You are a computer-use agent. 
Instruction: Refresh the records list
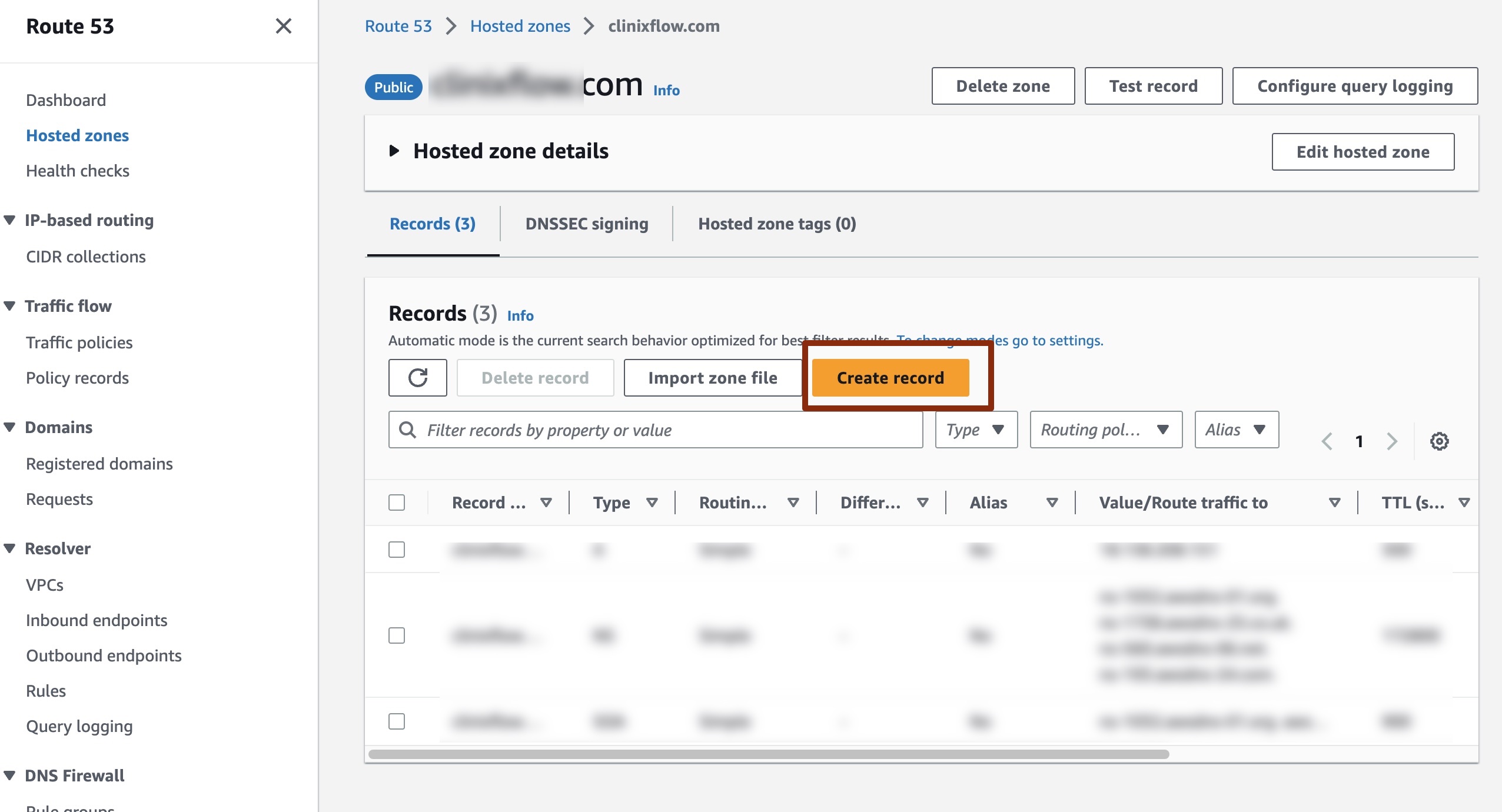(x=418, y=378)
